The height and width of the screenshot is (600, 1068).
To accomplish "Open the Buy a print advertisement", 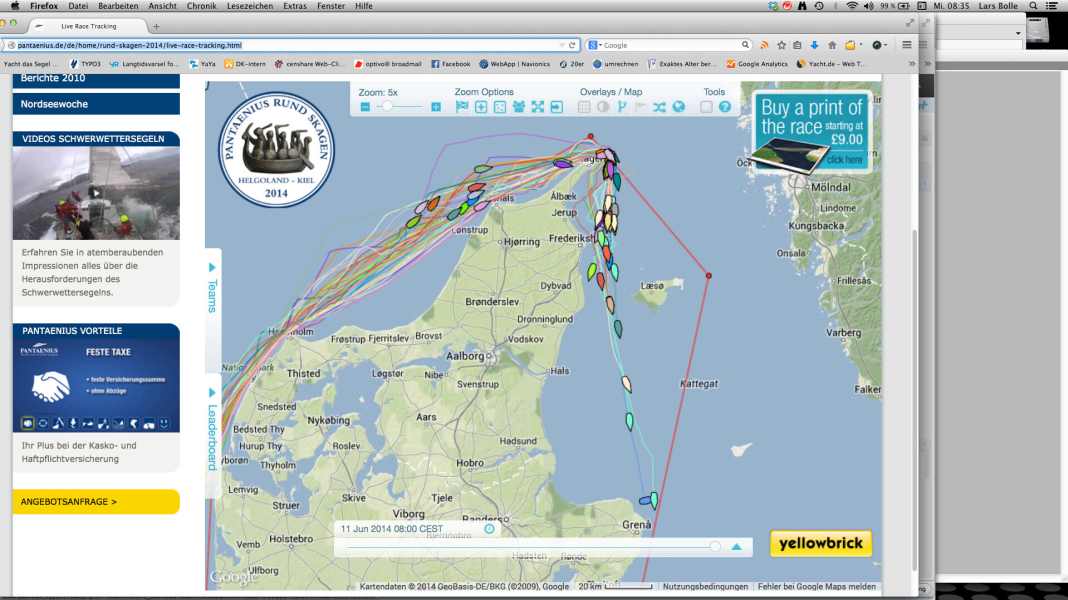I will click(x=811, y=133).
